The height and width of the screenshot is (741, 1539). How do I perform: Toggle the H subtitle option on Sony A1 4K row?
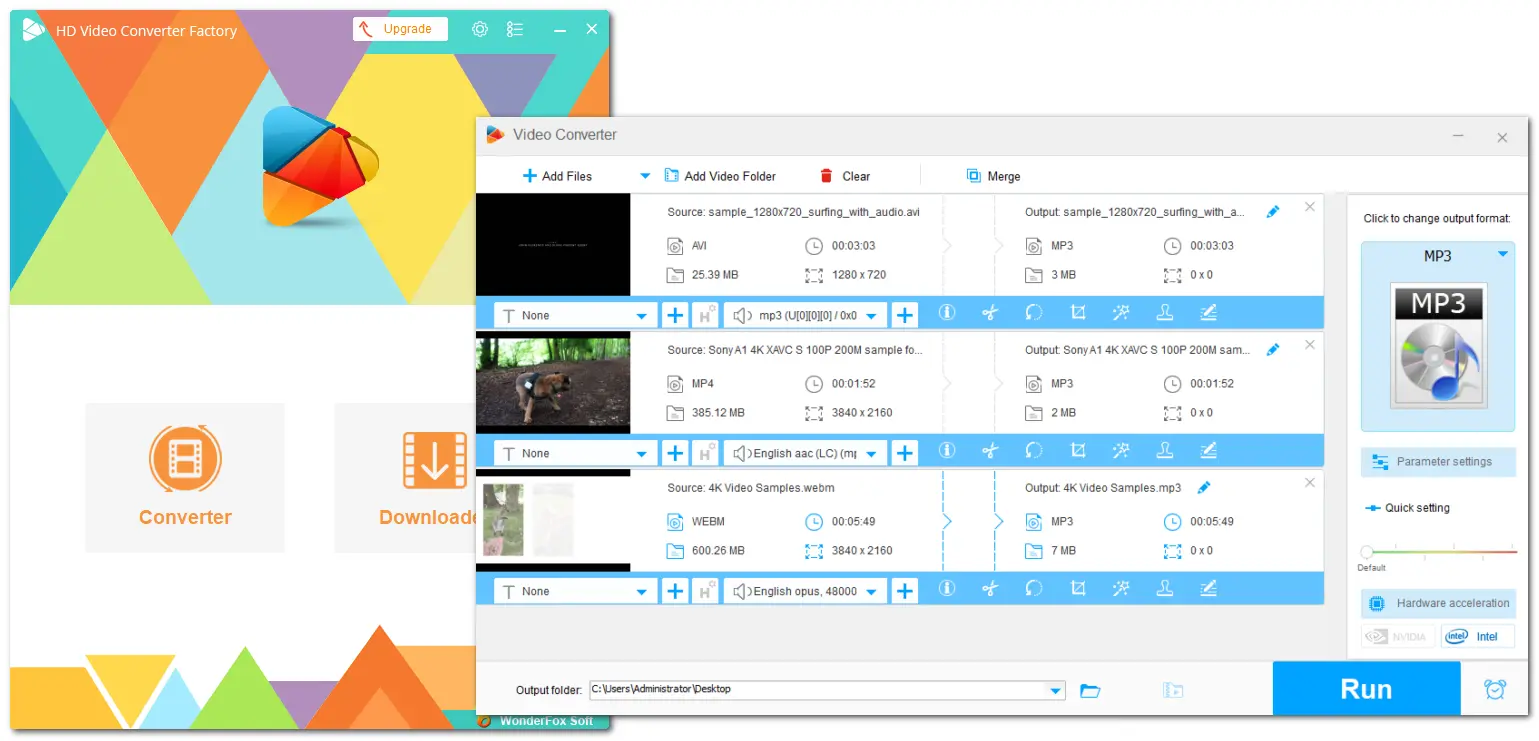(x=706, y=453)
